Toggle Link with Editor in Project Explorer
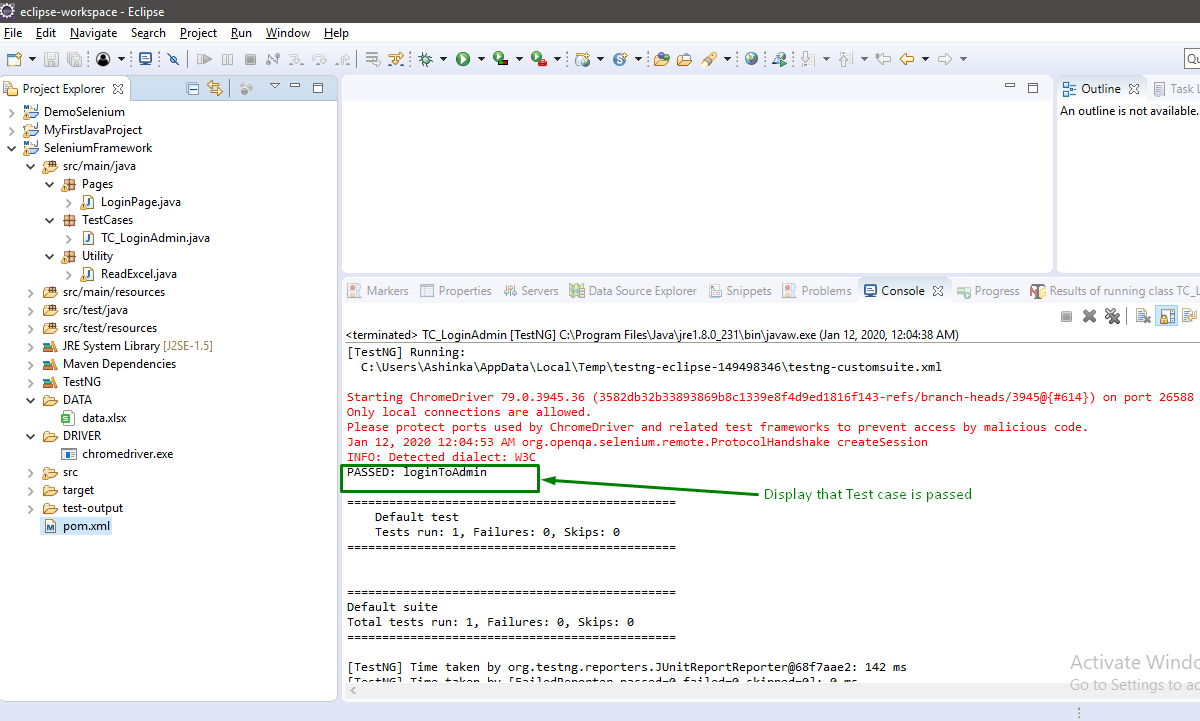Image resolution: width=1200 pixels, height=721 pixels. point(214,88)
